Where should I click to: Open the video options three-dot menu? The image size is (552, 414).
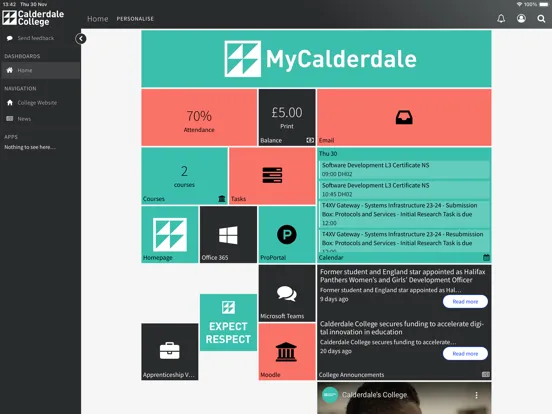click(x=476, y=395)
